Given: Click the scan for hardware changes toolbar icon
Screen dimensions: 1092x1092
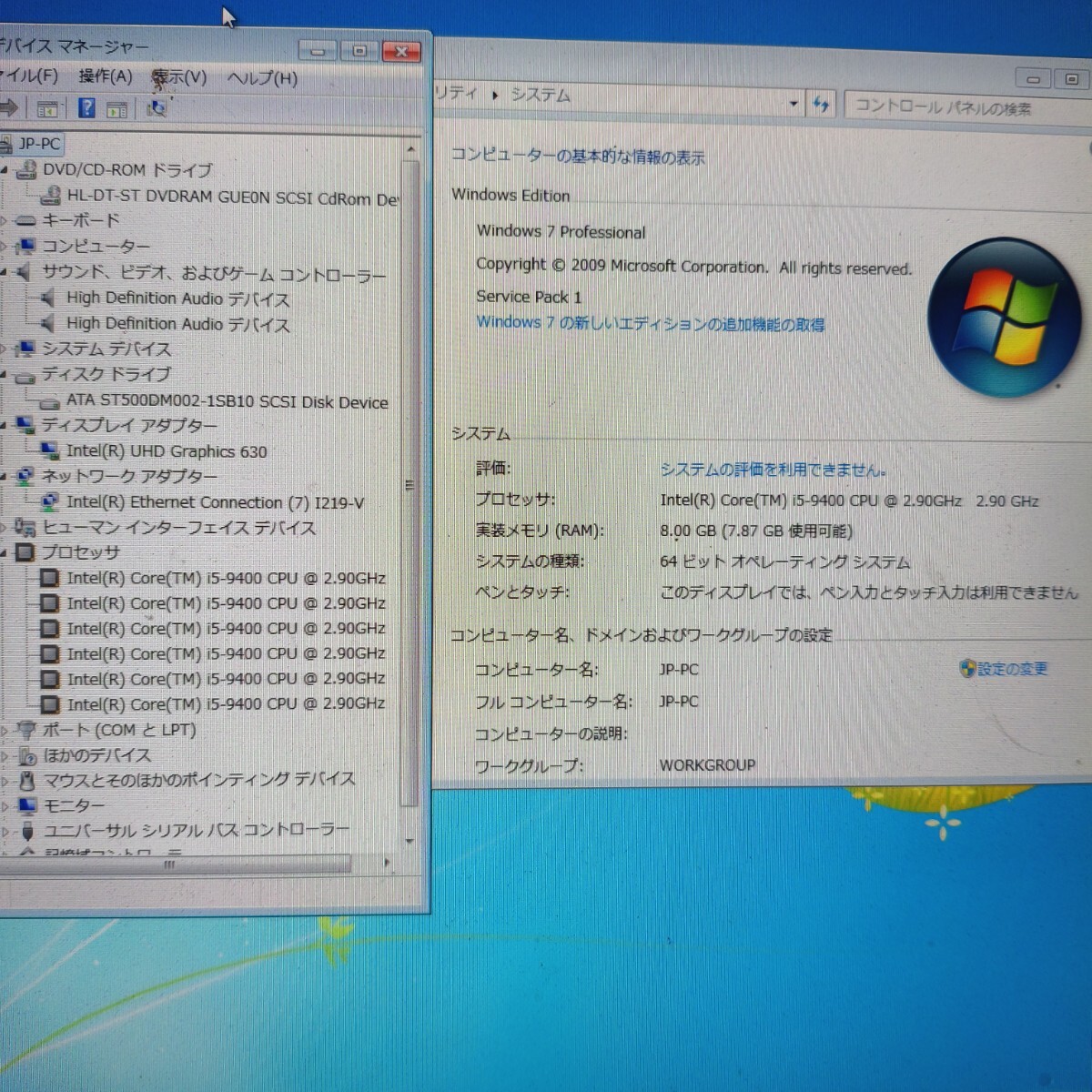Looking at the screenshot, I should (157, 109).
